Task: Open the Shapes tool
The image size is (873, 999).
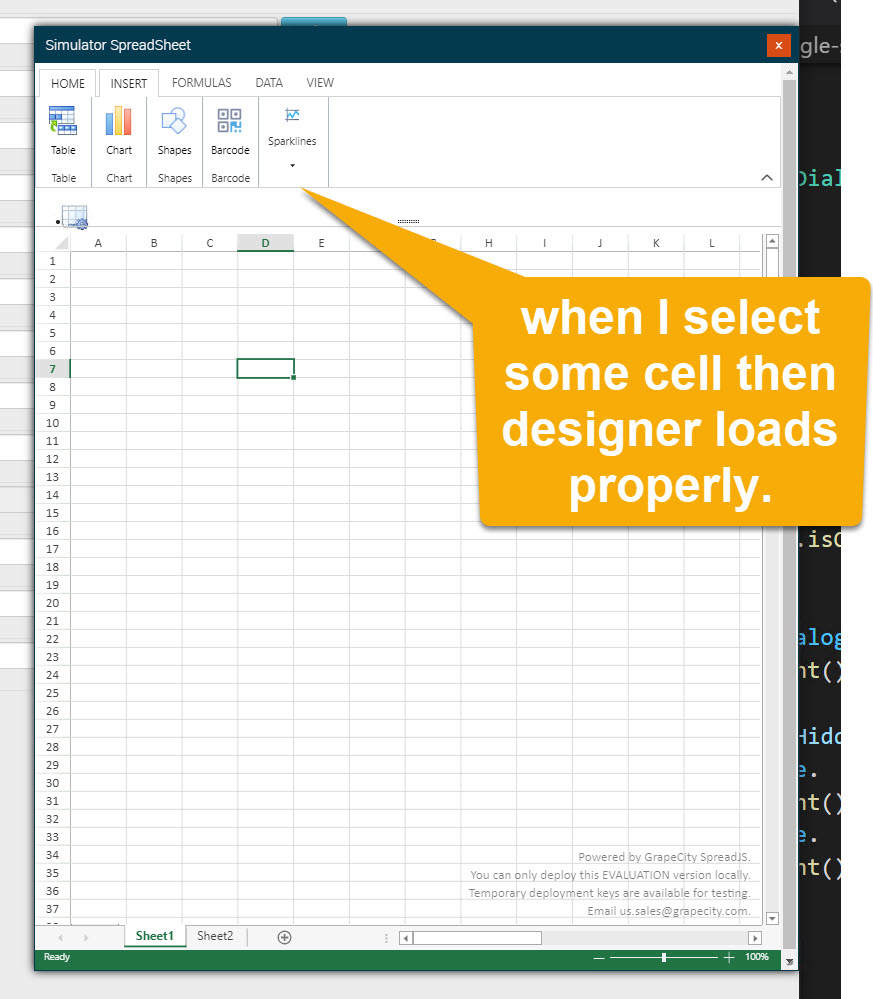Action: (x=174, y=121)
